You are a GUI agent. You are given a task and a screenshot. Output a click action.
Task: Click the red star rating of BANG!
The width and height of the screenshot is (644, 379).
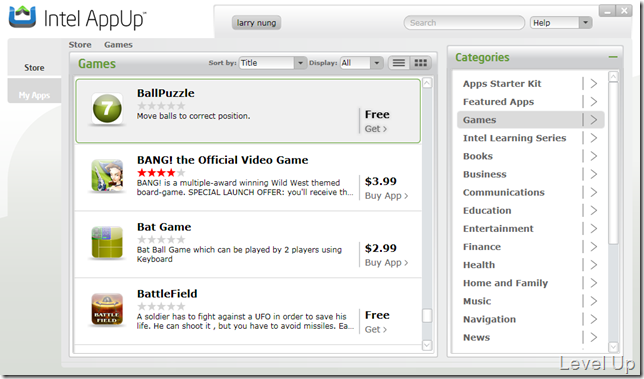pos(161,173)
